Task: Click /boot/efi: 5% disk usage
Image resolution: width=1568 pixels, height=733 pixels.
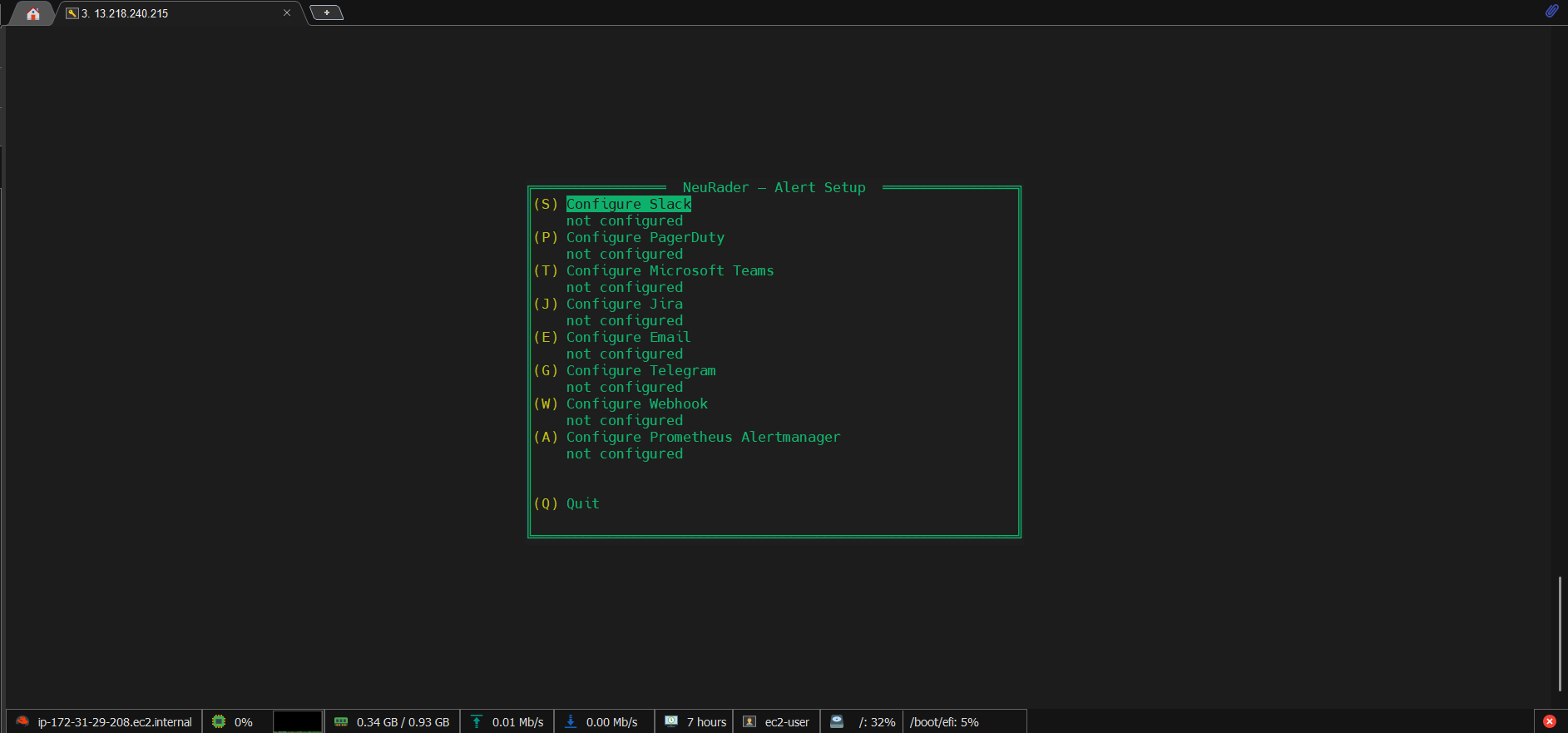Action: 944,722
